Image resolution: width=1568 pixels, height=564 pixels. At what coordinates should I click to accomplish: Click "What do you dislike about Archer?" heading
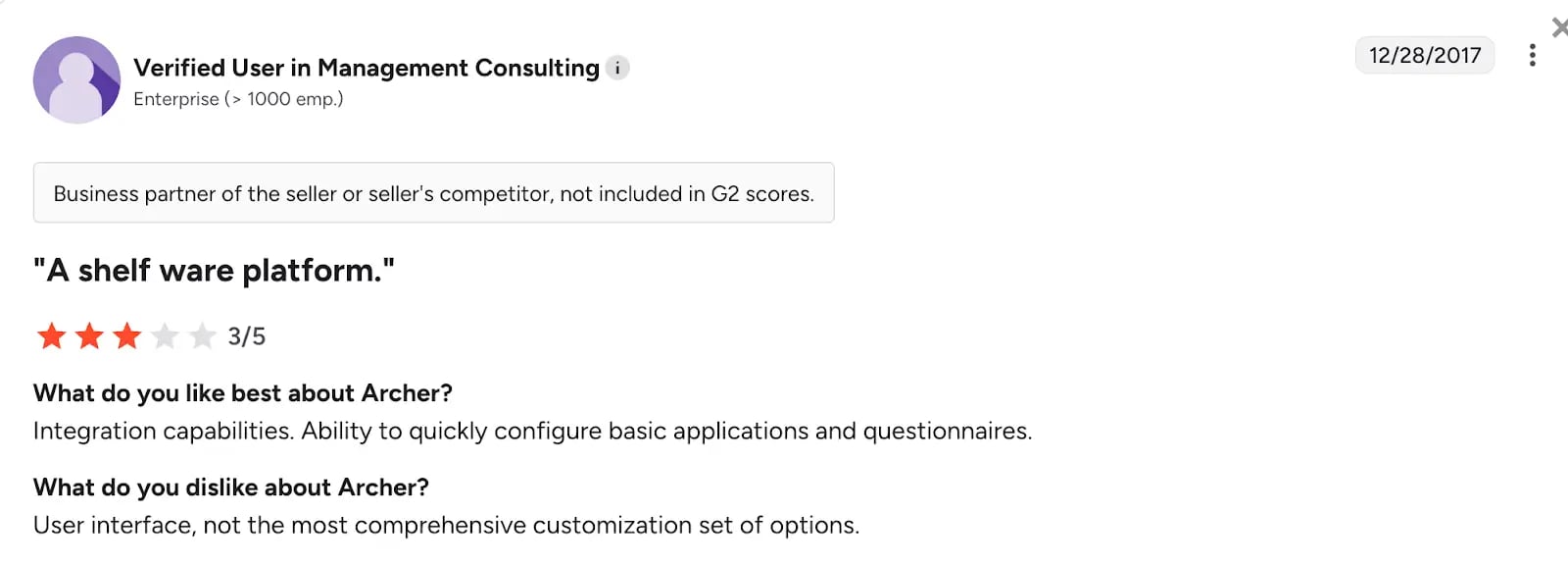pyautogui.click(x=230, y=487)
